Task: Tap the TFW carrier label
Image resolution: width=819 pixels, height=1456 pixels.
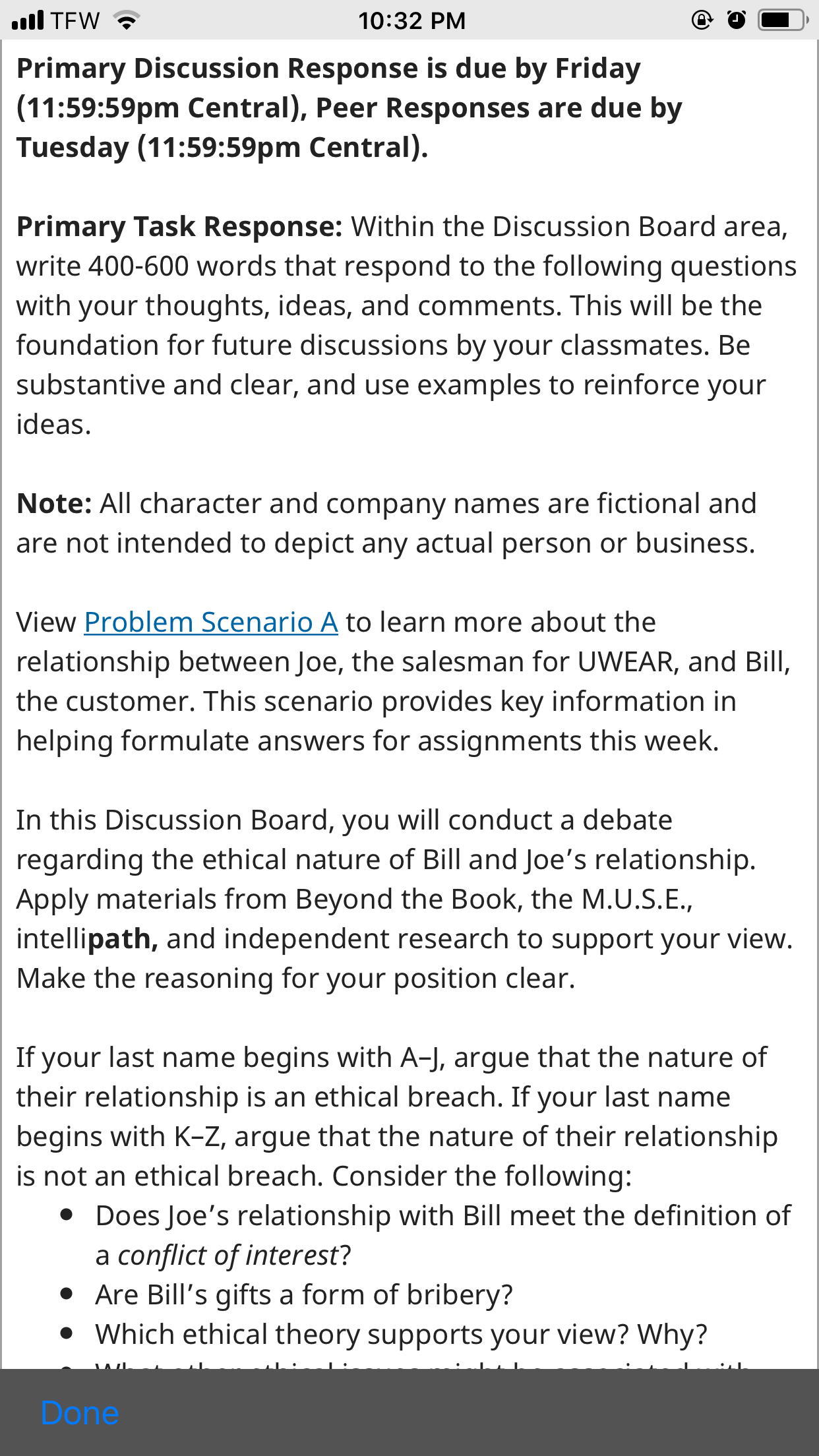Action: pyautogui.click(x=76, y=21)
